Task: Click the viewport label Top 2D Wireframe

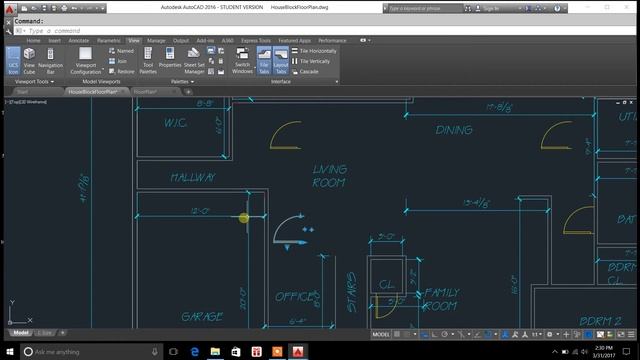Action: click(x=26, y=102)
